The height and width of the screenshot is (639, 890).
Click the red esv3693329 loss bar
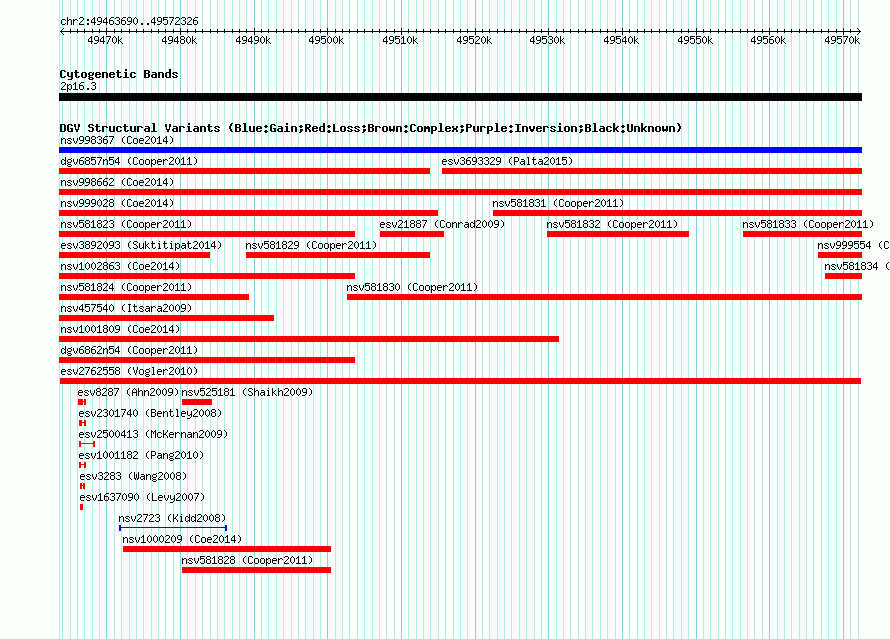pos(652,171)
